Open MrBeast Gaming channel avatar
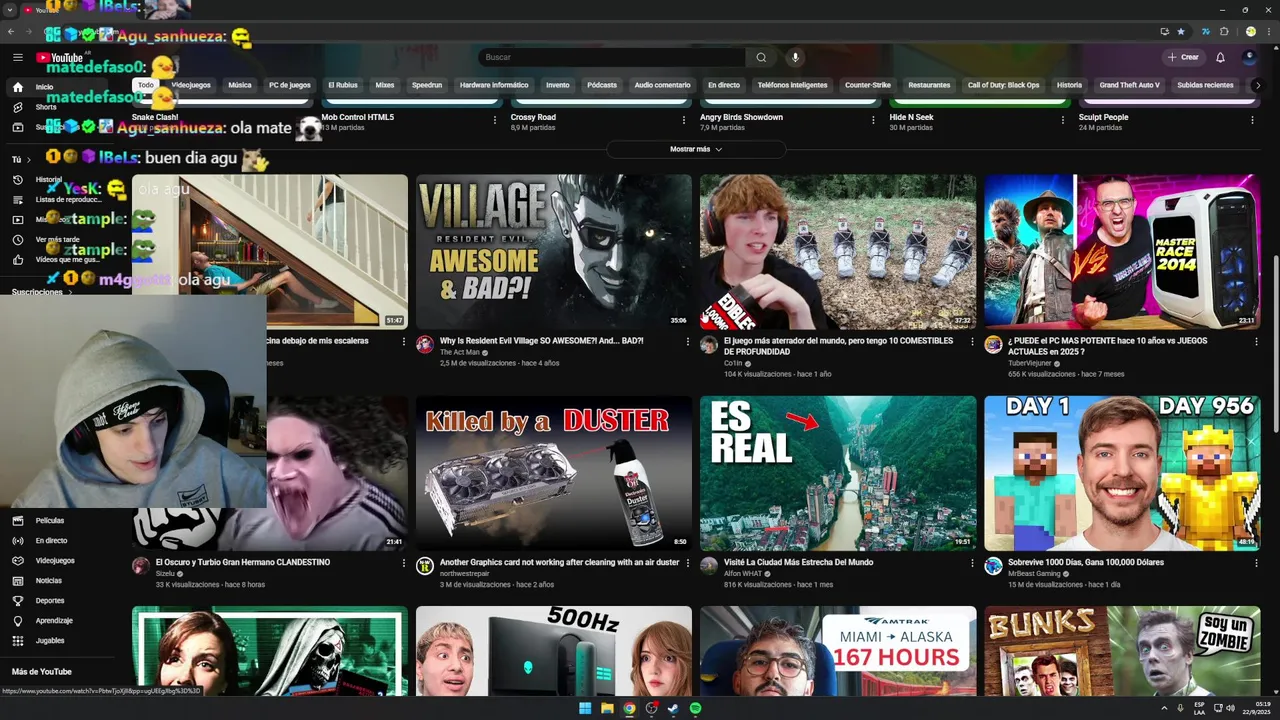 click(993, 565)
